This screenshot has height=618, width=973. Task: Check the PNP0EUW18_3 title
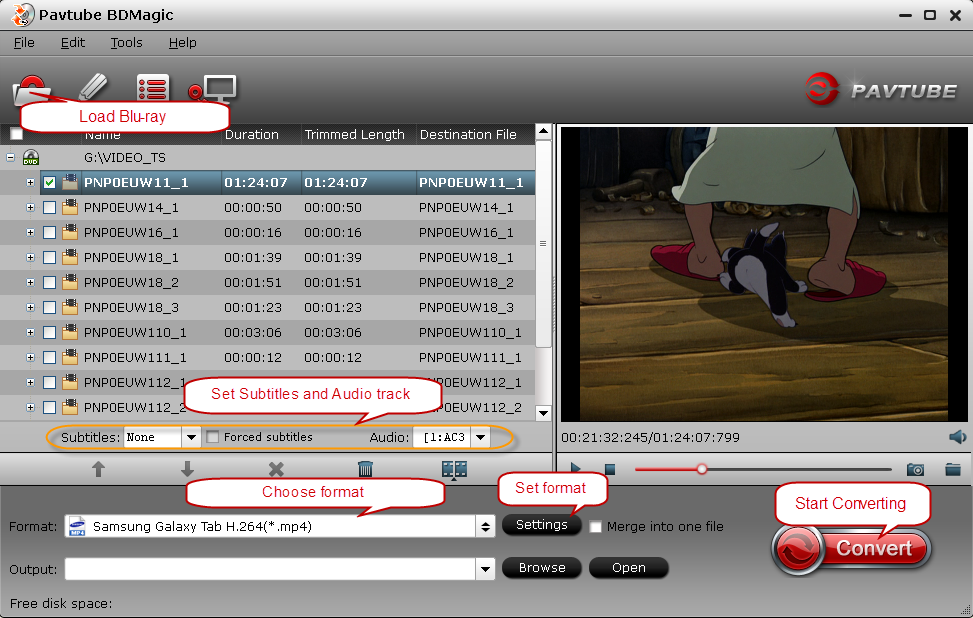click(50, 308)
